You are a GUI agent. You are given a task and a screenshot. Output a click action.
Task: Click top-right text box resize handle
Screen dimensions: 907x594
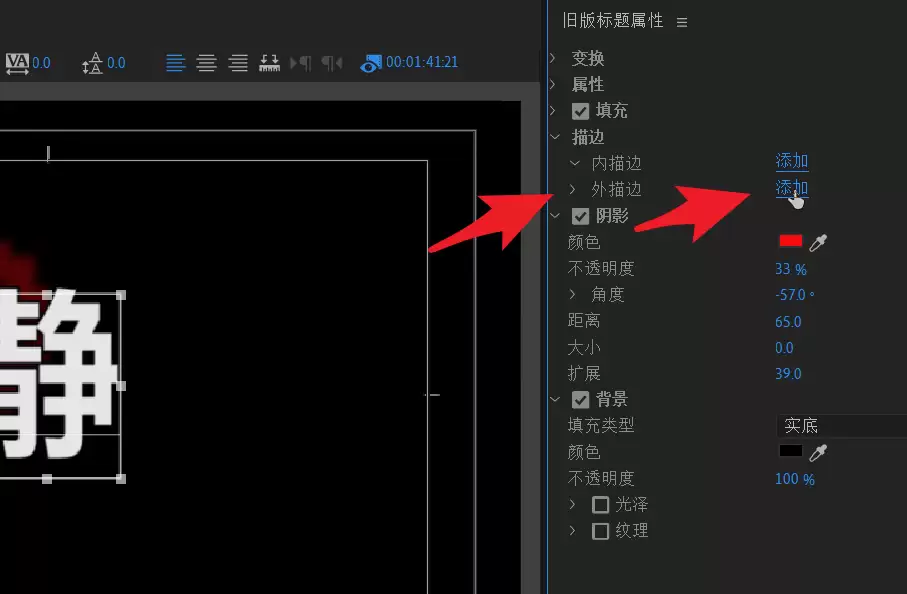tap(121, 296)
